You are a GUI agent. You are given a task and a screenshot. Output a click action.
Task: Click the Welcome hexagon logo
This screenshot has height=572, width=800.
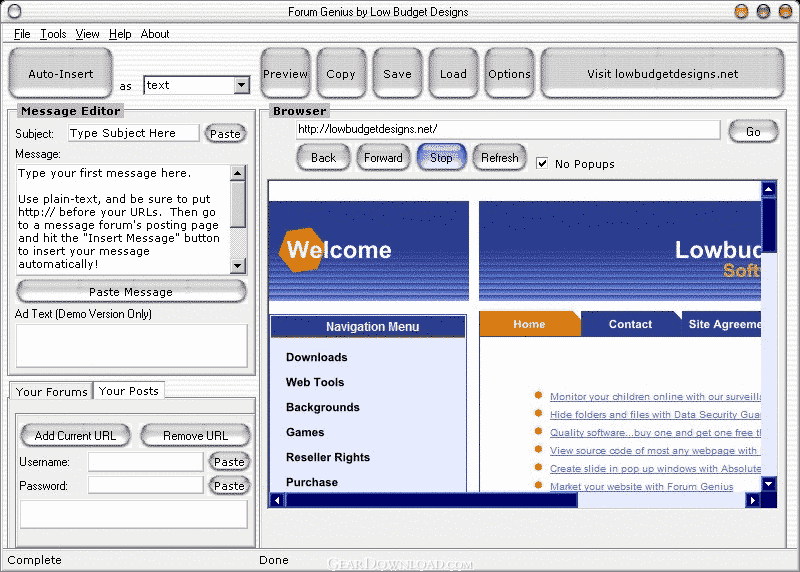[301, 250]
